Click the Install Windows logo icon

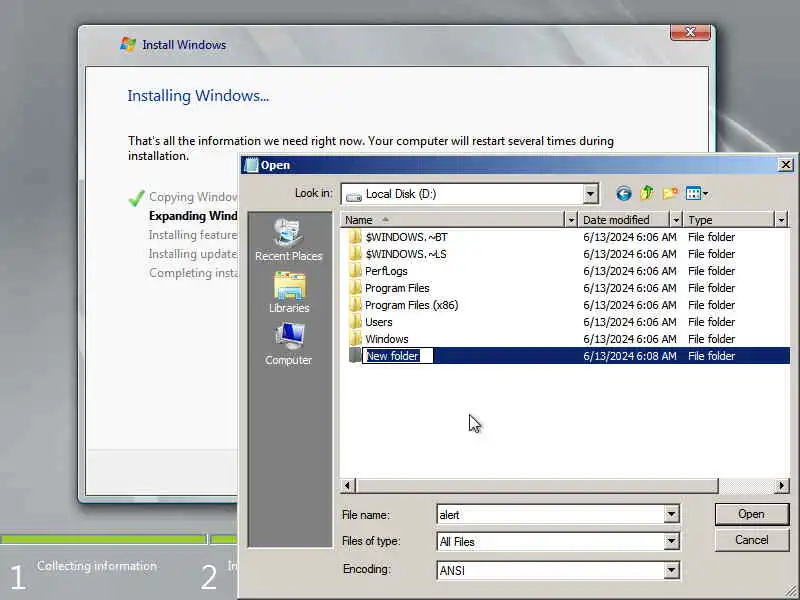[128, 44]
